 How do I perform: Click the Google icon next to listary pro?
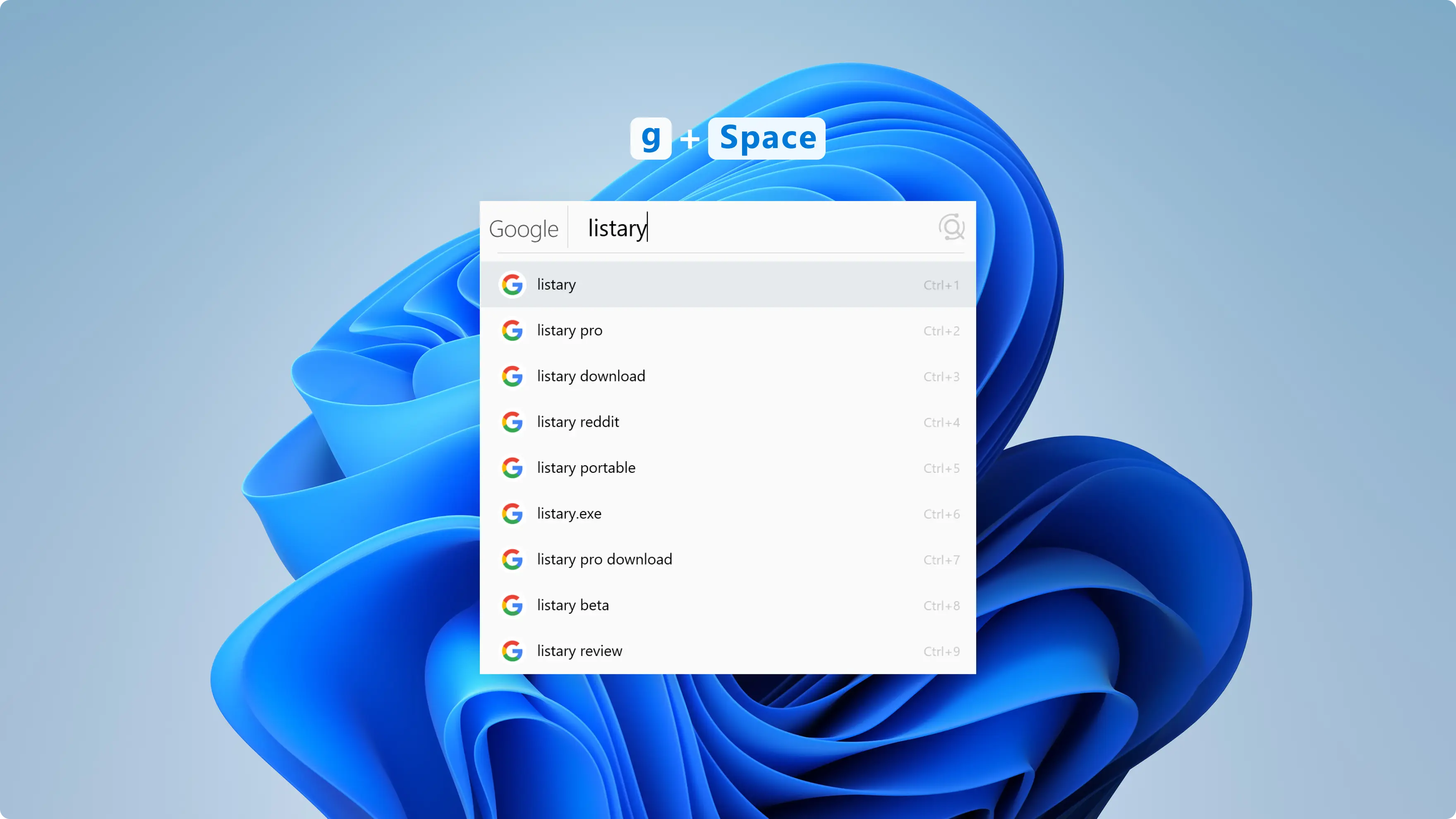[x=512, y=330]
